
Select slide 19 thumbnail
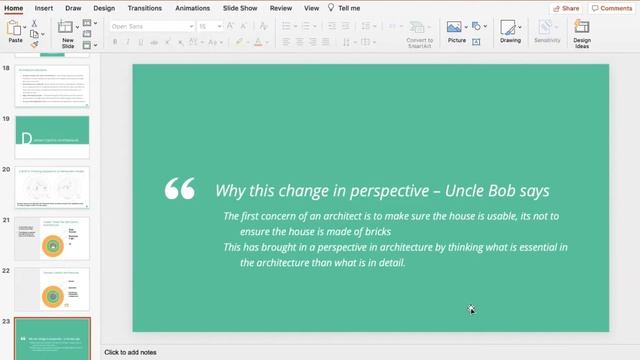coord(52,137)
